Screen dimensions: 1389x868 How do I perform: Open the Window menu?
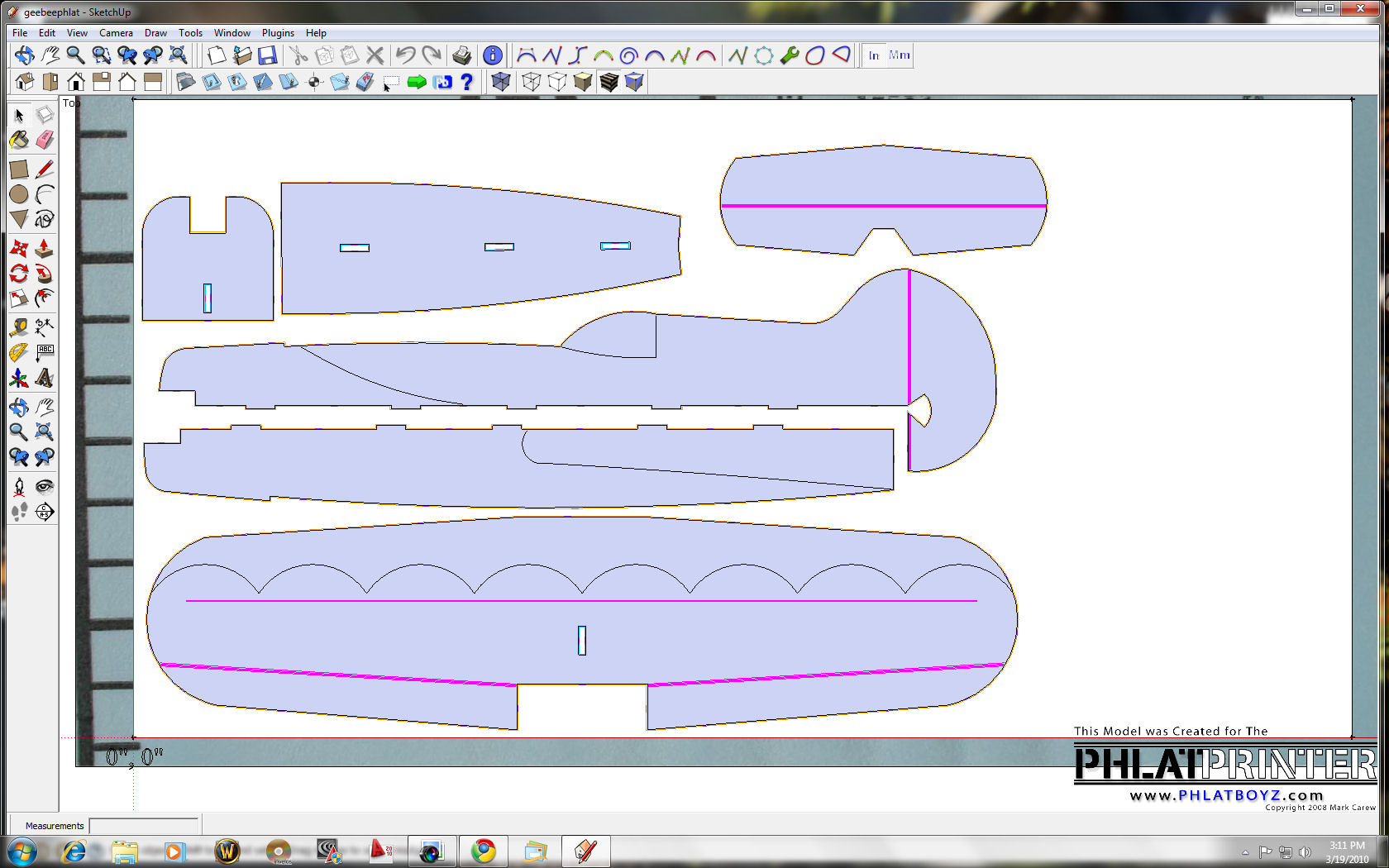231,33
